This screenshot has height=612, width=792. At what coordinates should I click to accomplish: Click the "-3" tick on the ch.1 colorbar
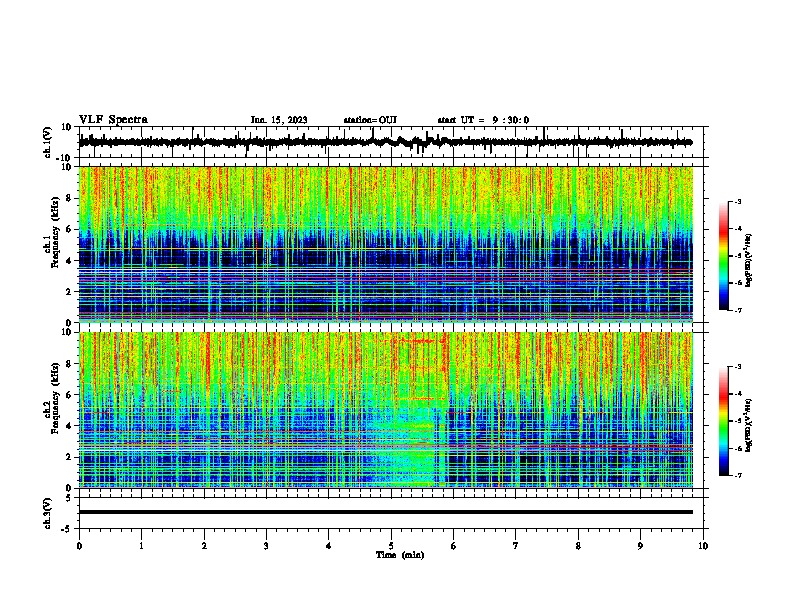click(737, 202)
